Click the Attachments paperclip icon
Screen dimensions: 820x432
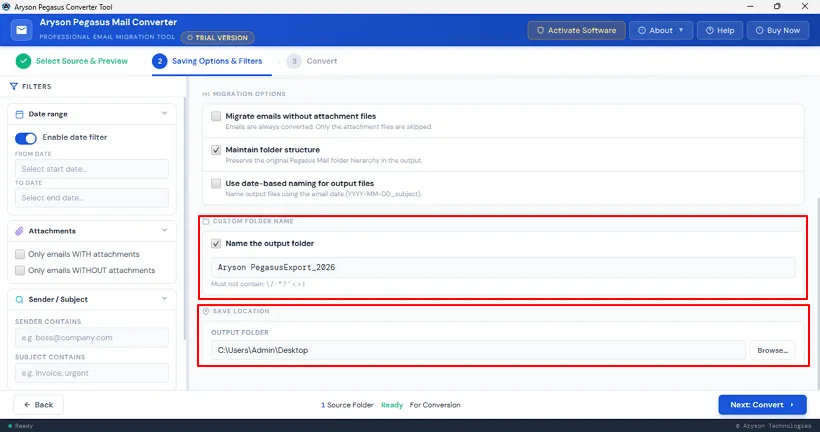pos(19,231)
